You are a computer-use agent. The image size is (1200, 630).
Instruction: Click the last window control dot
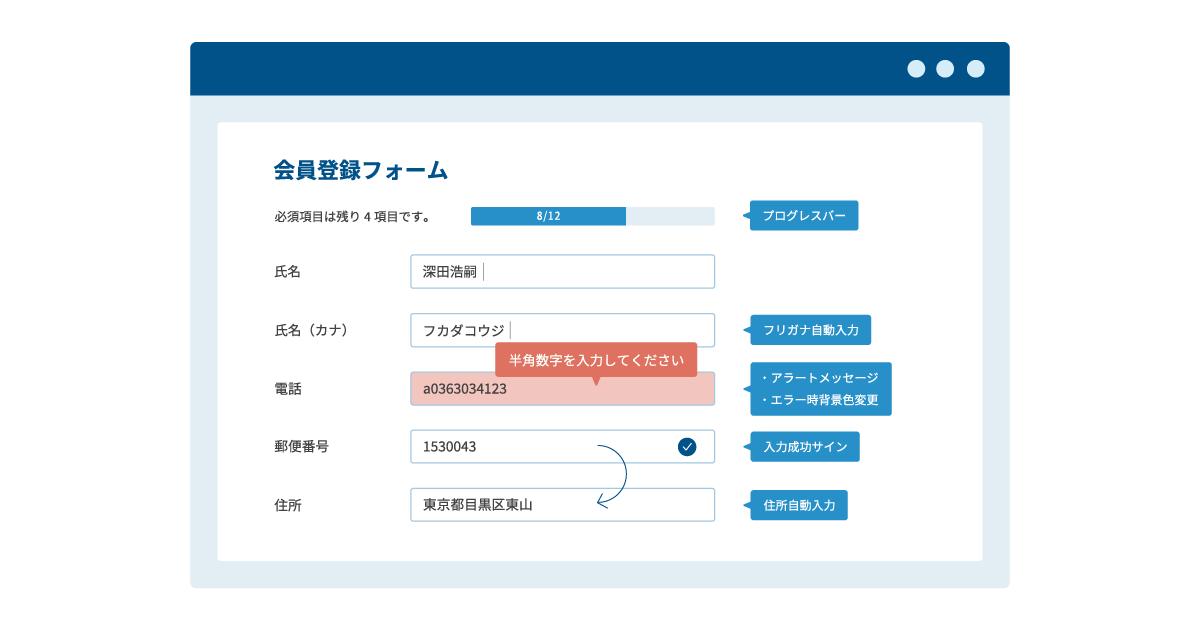click(976, 69)
